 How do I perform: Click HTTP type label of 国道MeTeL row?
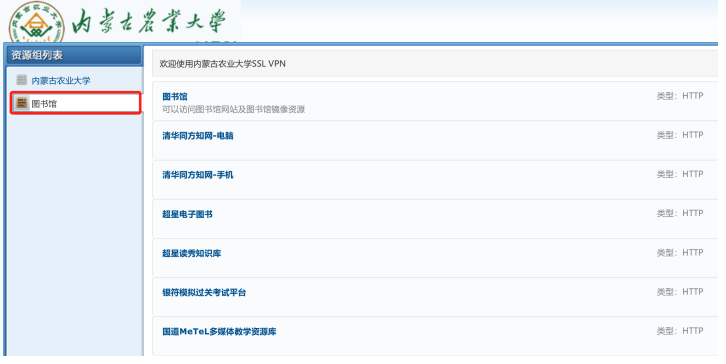pyautogui.click(x=680, y=331)
